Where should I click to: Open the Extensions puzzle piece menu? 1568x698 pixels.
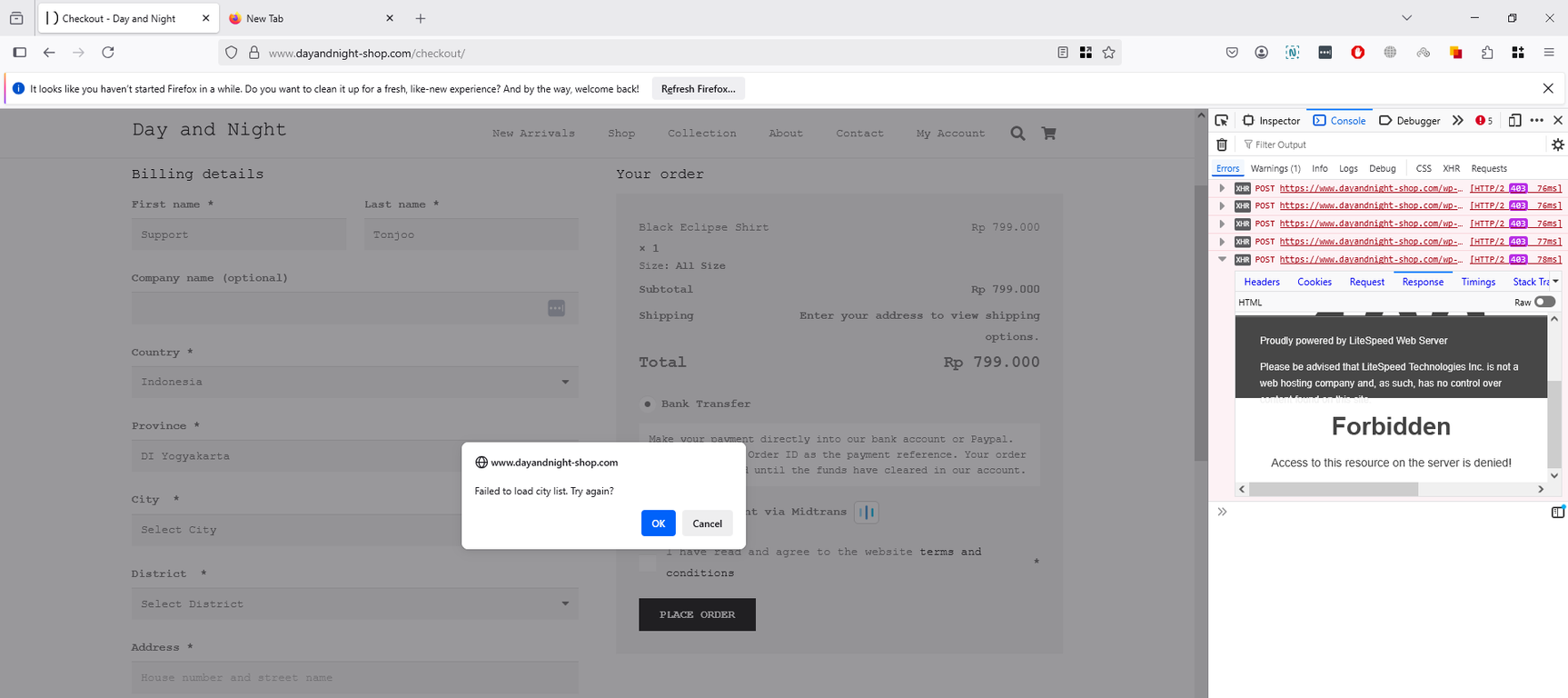tap(1487, 53)
